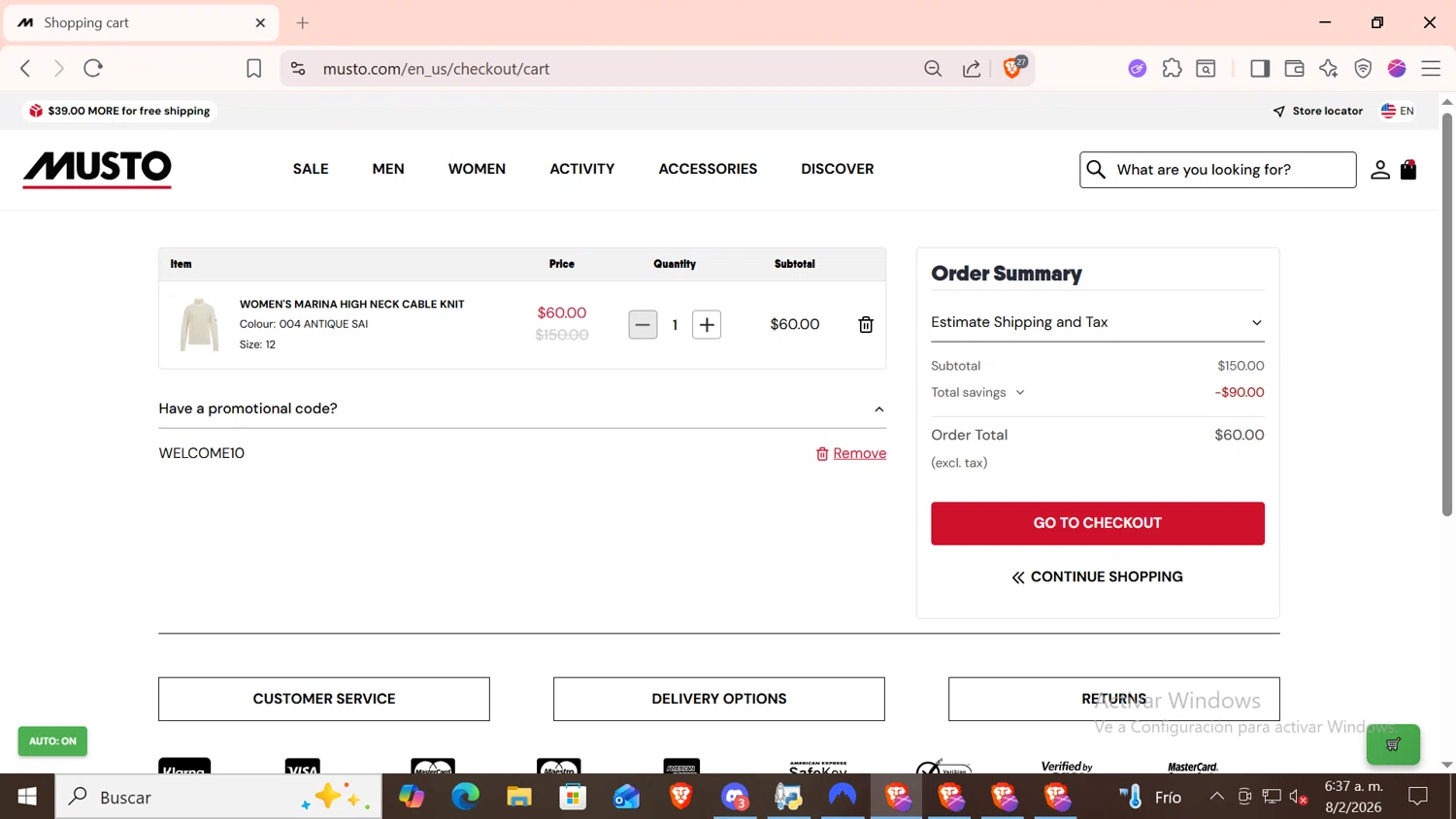The image size is (1456, 819).
Task: Toggle the browser sidebar panel icon
Action: coord(1260,68)
